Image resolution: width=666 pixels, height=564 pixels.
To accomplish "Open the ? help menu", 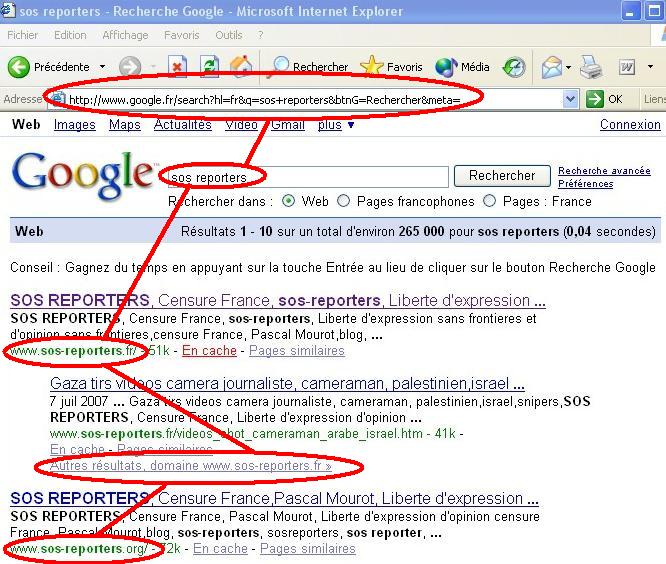I will tap(260, 35).
